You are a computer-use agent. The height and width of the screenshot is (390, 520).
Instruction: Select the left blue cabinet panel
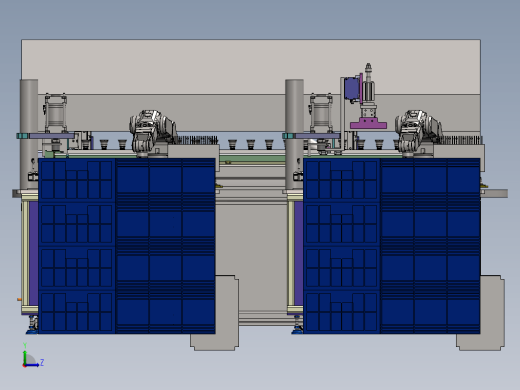click(127, 246)
